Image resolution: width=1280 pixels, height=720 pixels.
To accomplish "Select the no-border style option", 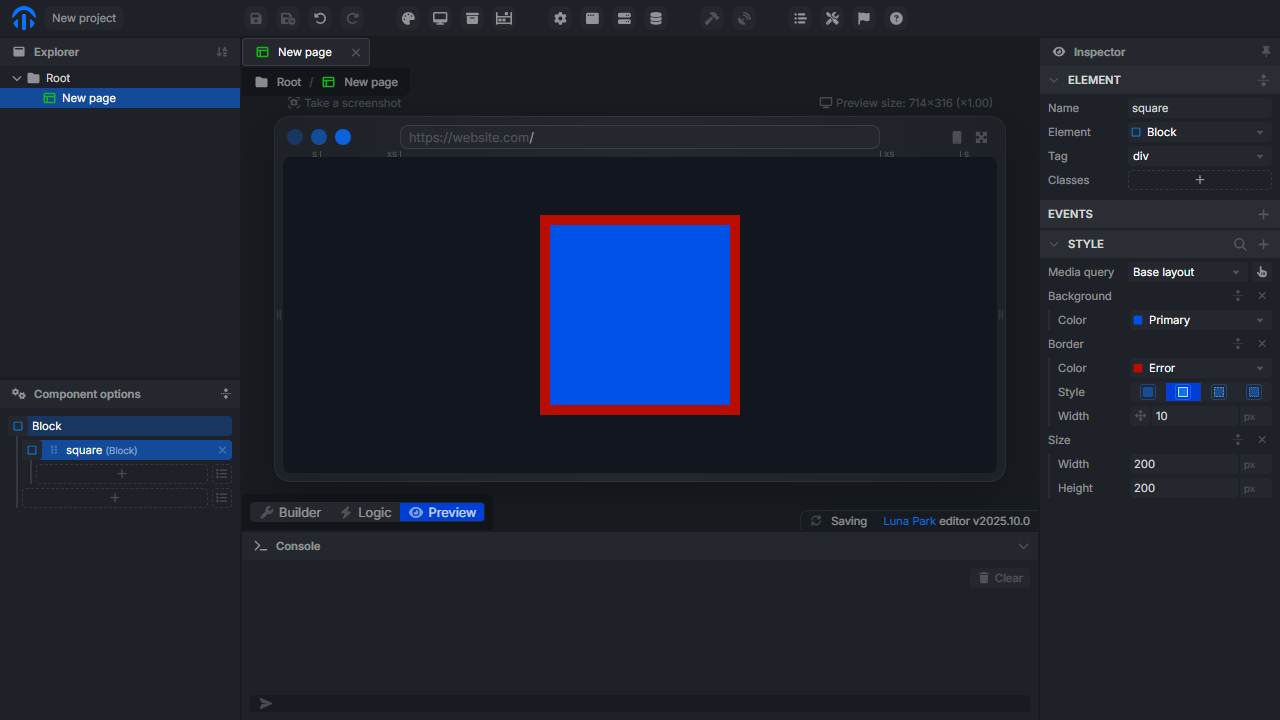I will (1148, 392).
